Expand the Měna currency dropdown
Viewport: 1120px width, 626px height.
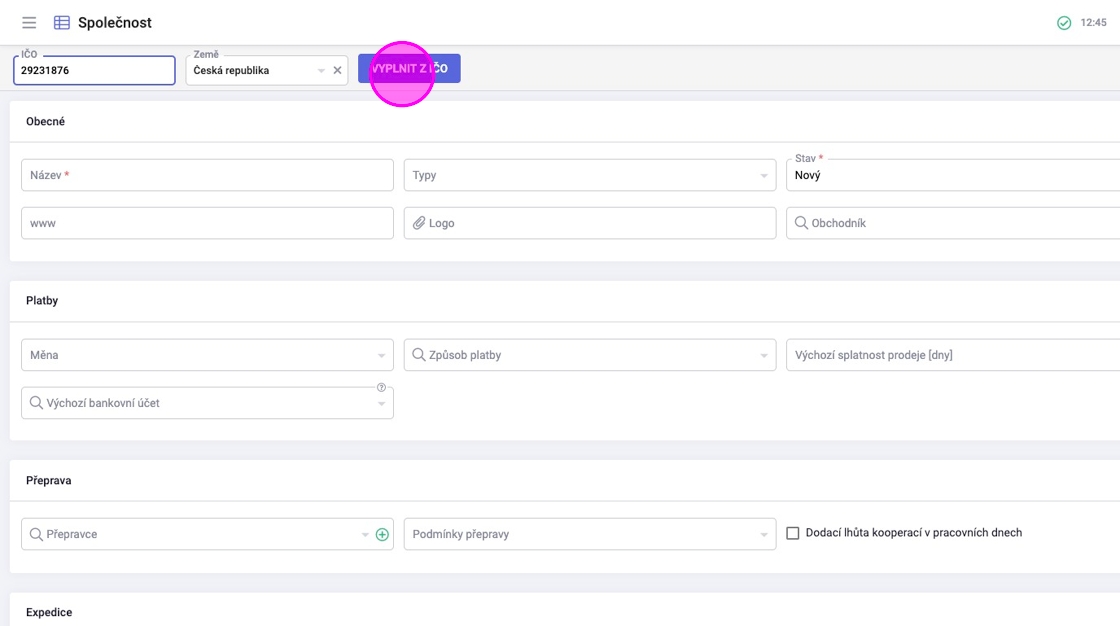point(381,356)
